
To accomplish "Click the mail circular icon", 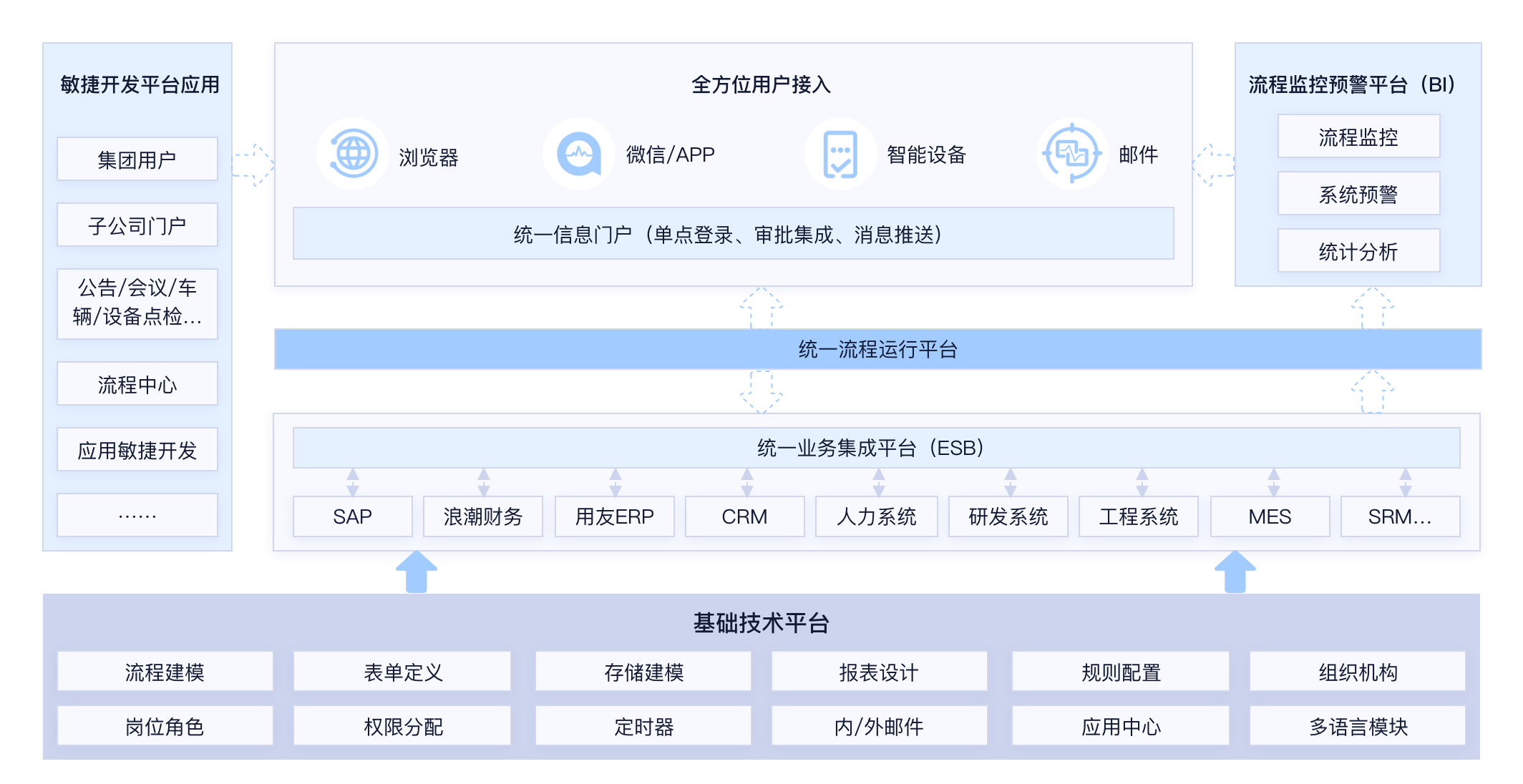I will click(1072, 153).
